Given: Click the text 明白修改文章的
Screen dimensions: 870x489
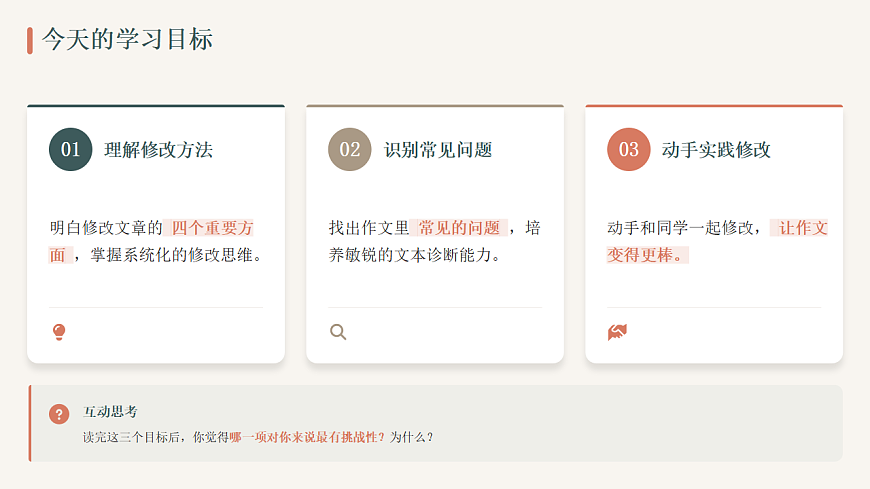Looking at the screenshot, I should (x=106, y=228).
